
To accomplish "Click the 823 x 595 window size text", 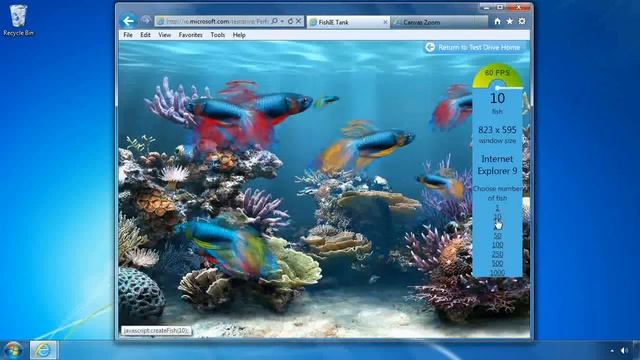I will coord(497,130).
